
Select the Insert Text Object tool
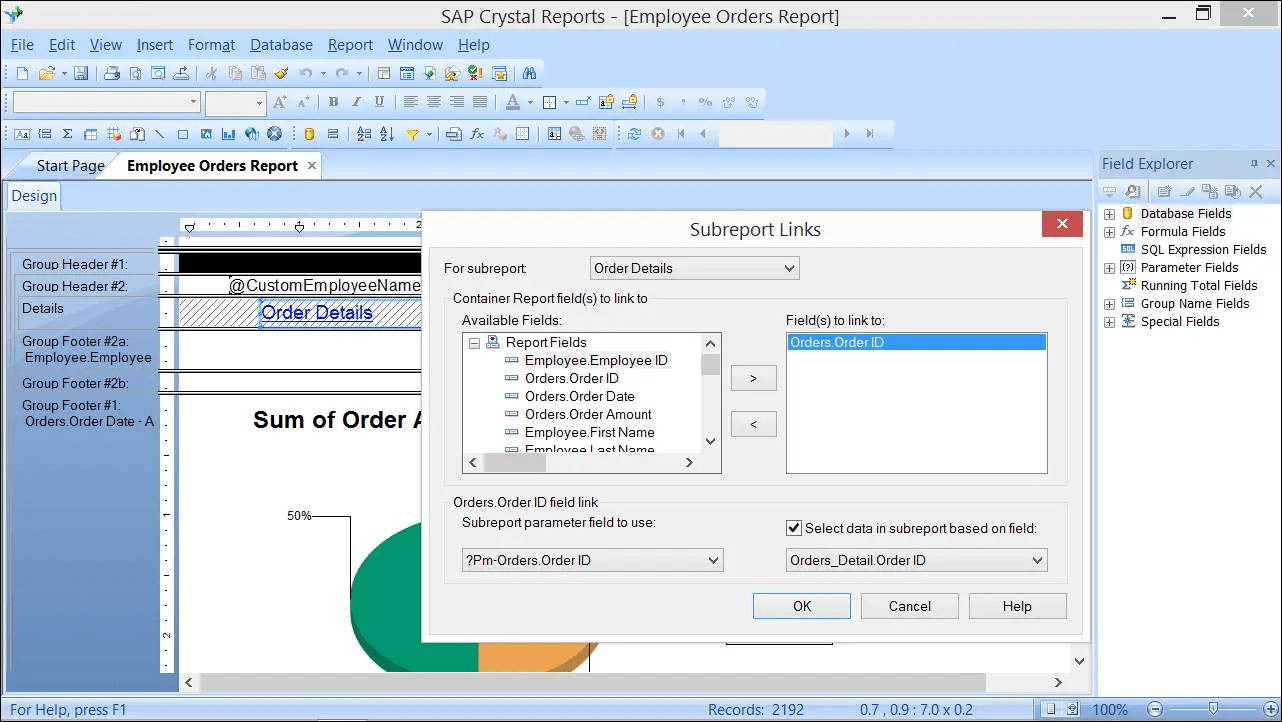21,133
